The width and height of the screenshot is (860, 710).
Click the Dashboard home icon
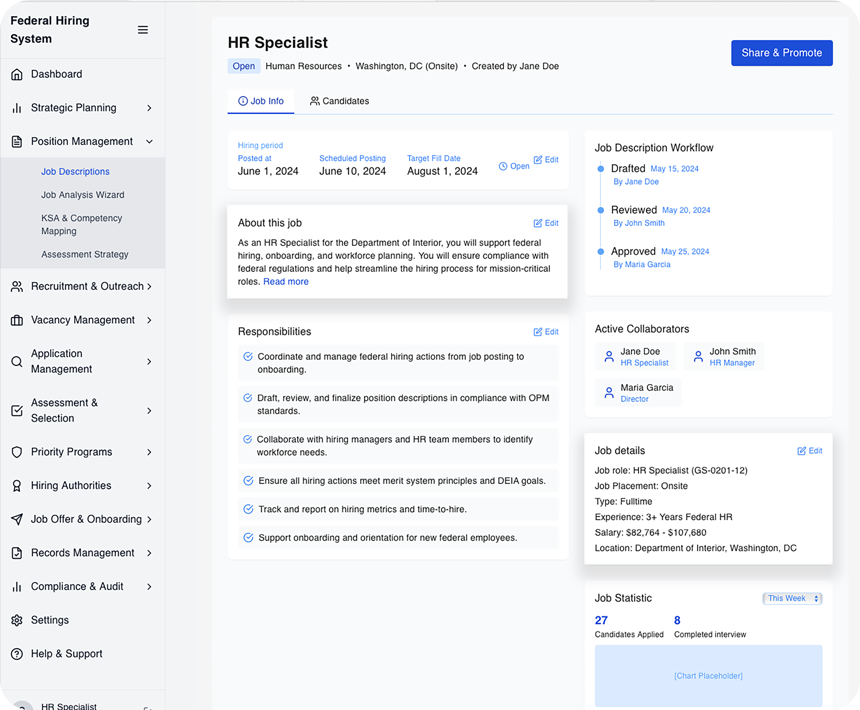point(17,74)
